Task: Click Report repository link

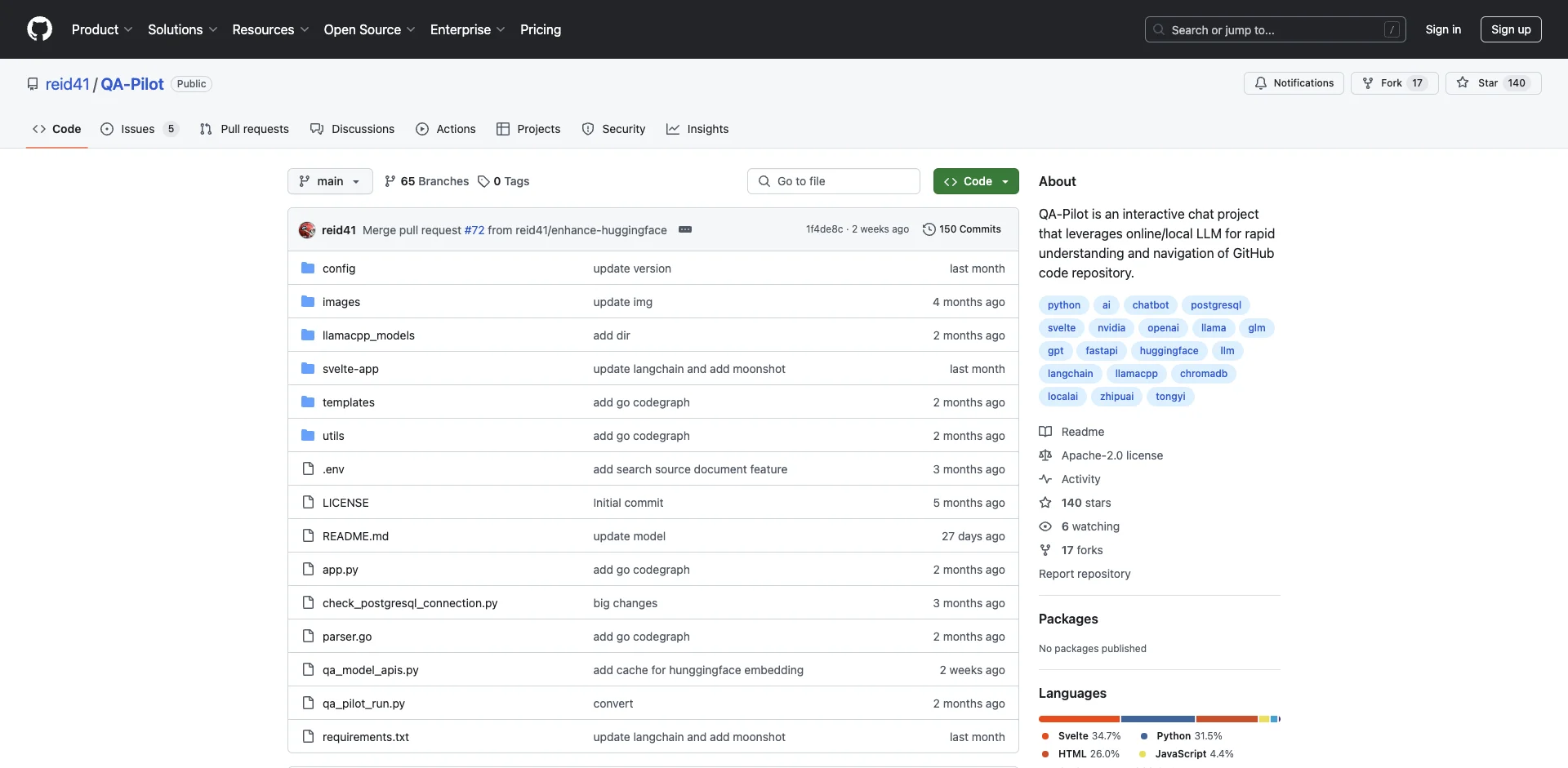Action: click(x=1085, y=574)
